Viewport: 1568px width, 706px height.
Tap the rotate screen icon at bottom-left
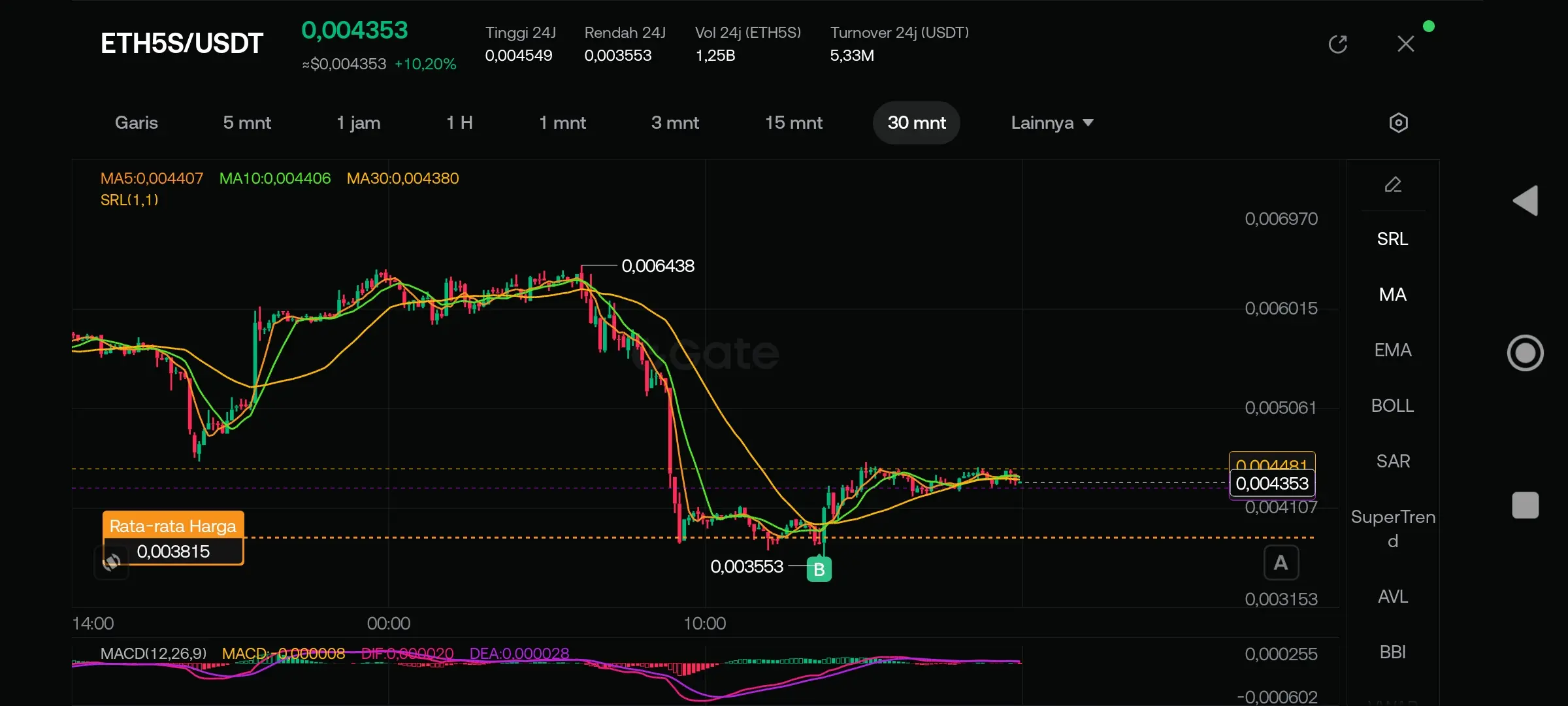(x=112, y=562)
